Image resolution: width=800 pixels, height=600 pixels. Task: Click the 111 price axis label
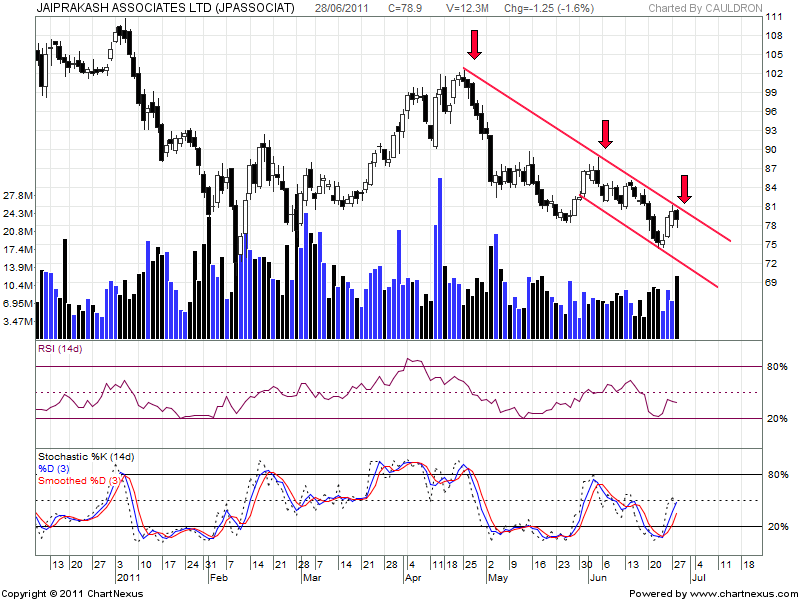coord(774,18)
